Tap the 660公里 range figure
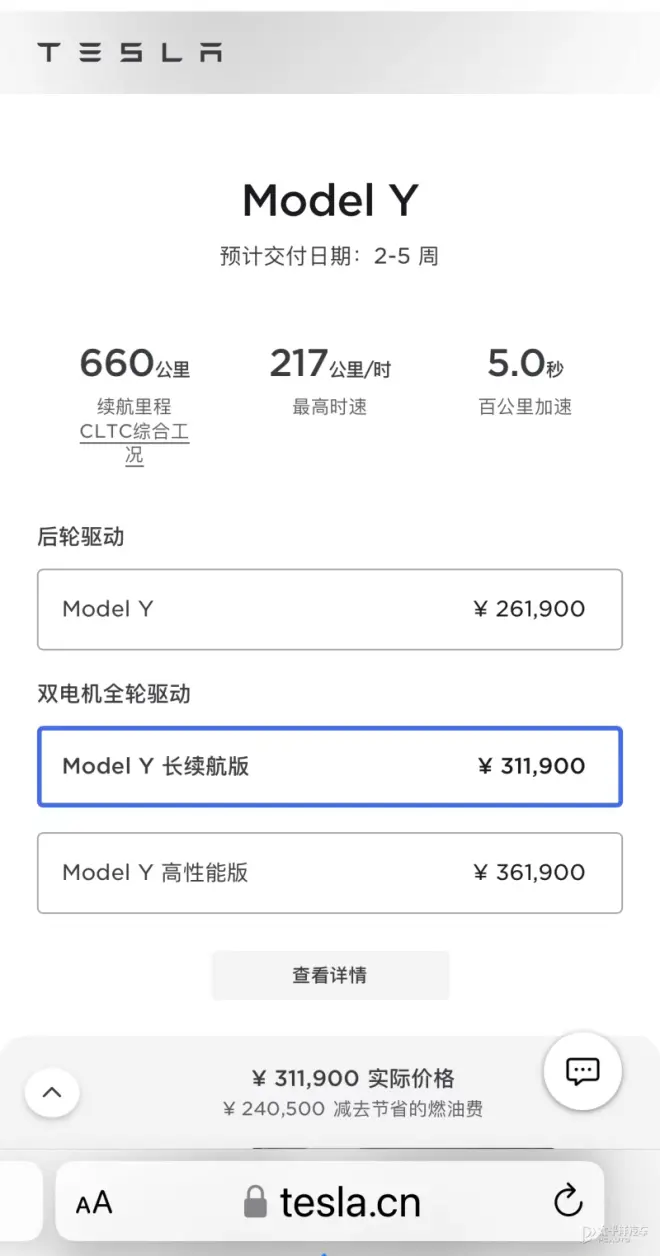The width and height of the screenshot is (660, 1256). coord(134,364)
